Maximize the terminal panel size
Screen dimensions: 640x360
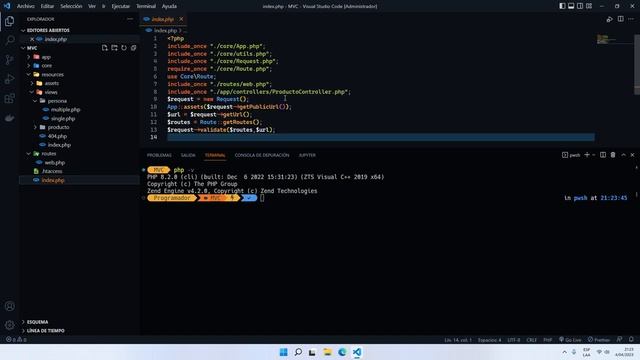click(623, 155)
